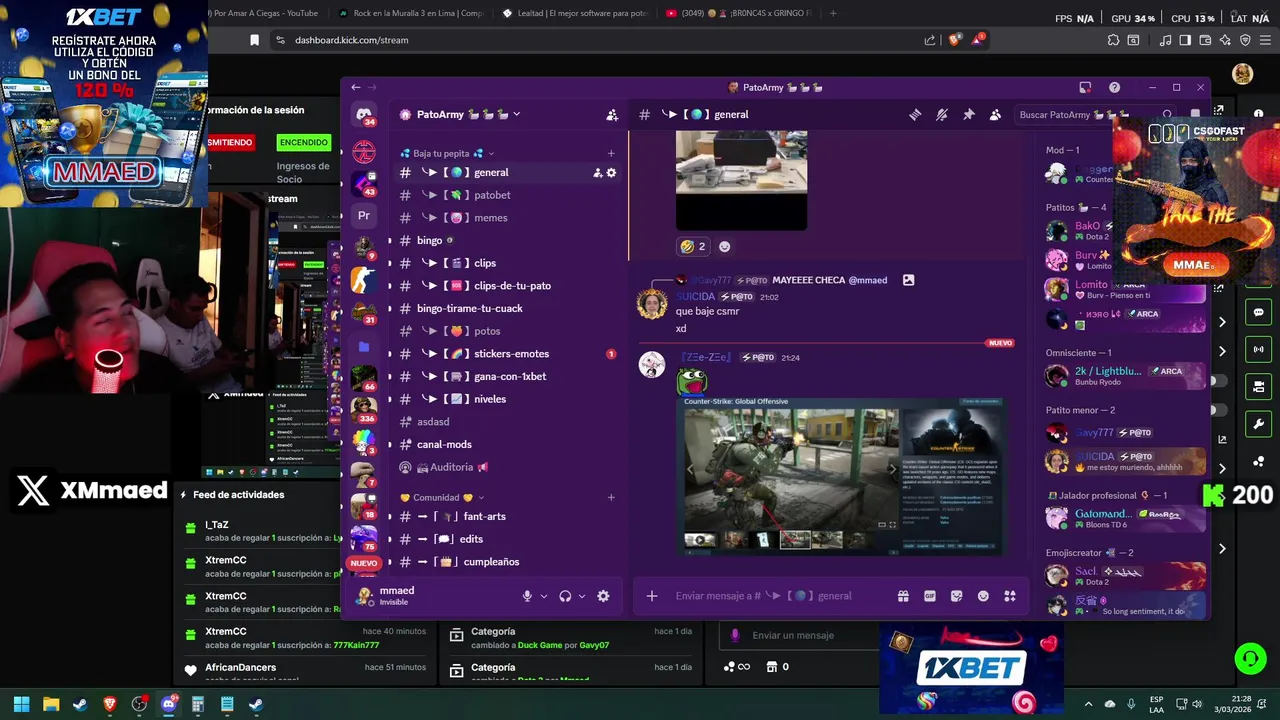The height and width of the screenshot is (720, 1280).
Task: Open memes channel
Action: pos(506,218)
